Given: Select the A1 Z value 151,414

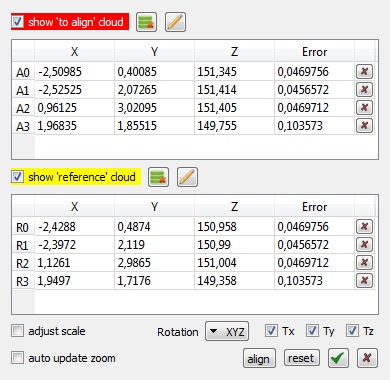Looking at the screenshot, I should (x=234, y=89).
